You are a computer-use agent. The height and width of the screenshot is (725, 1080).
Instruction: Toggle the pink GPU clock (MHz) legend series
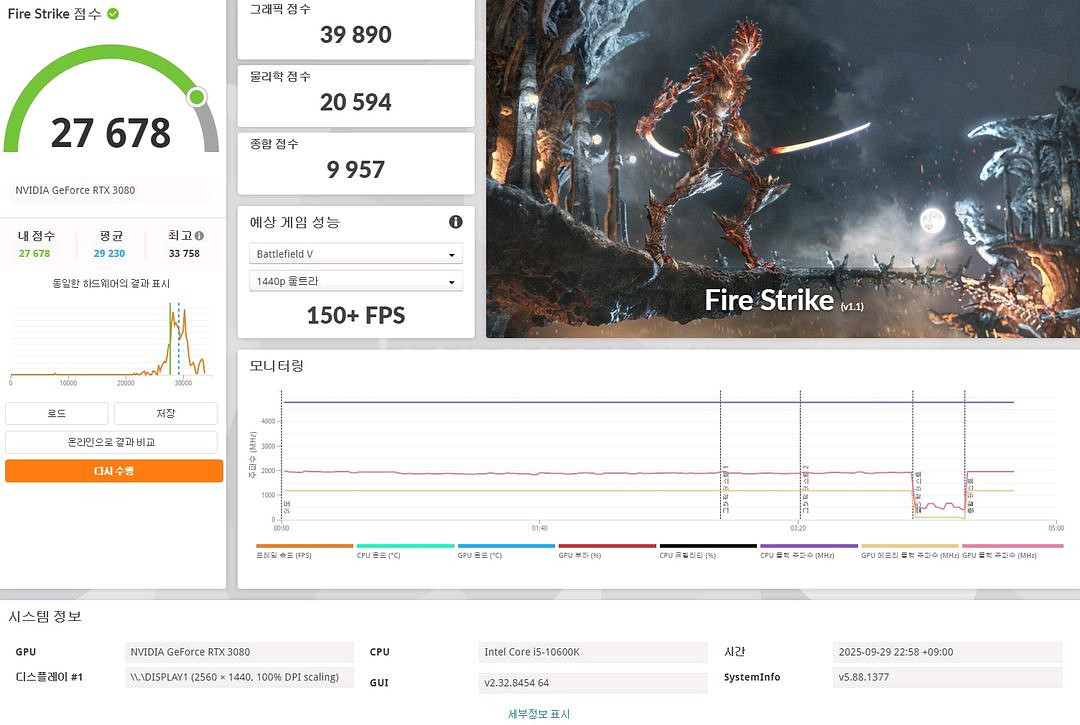(x=1012, y=551)
